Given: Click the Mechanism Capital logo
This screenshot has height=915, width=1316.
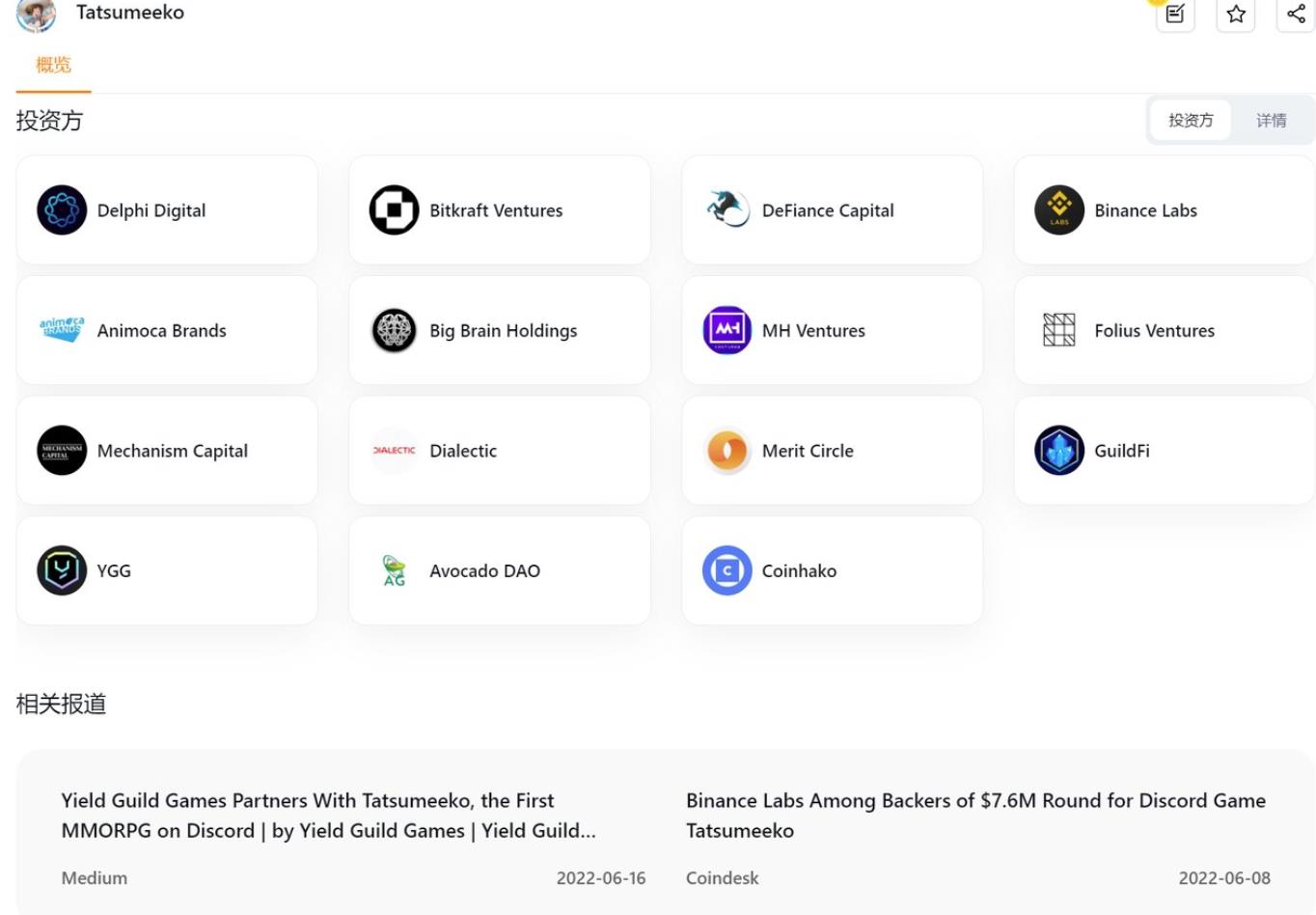Looking at the screenshot, I should point(62,451).
